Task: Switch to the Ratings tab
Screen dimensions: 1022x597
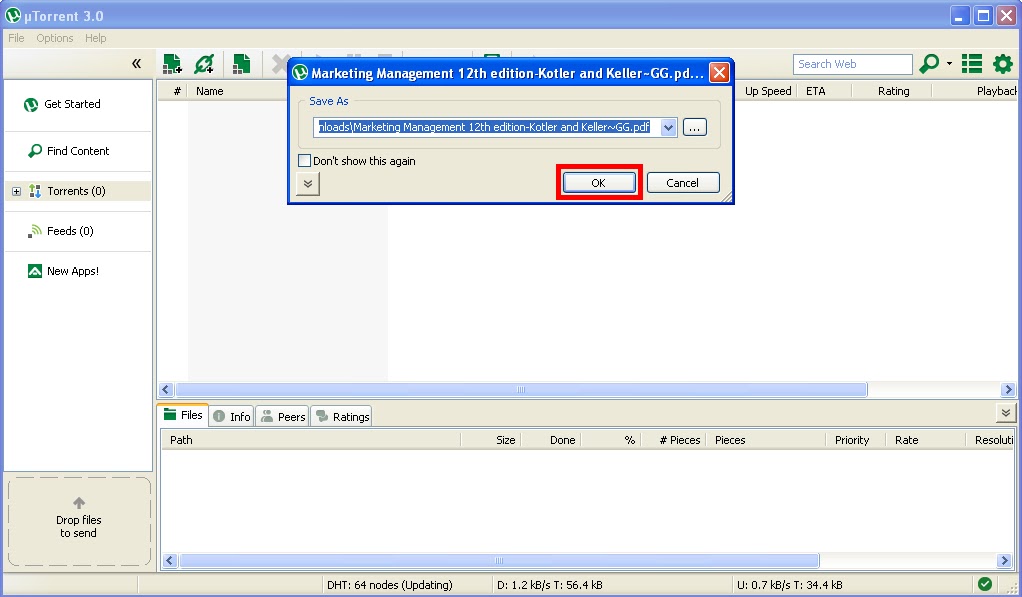Action: (342, 416)
